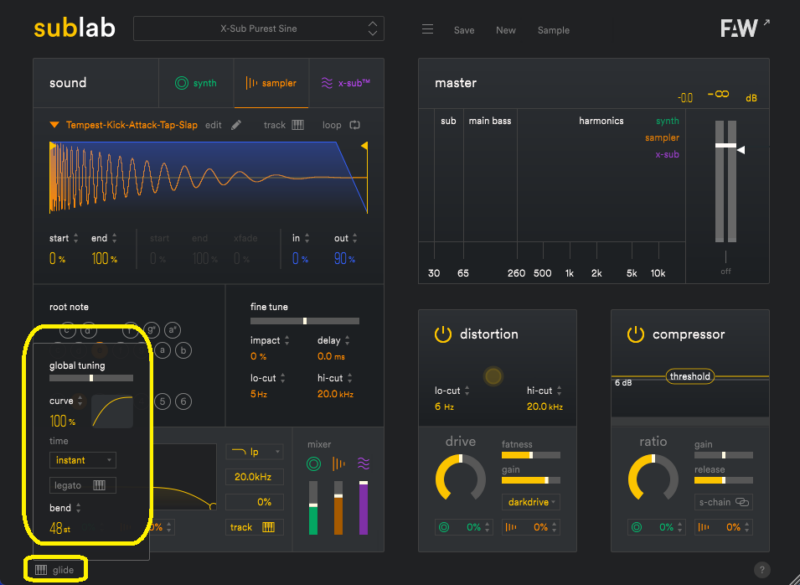The height and width of the screenshot is (585, 800).
Task: Click the pencil edit icon next to sample name
Action: (x=237, y=125)
